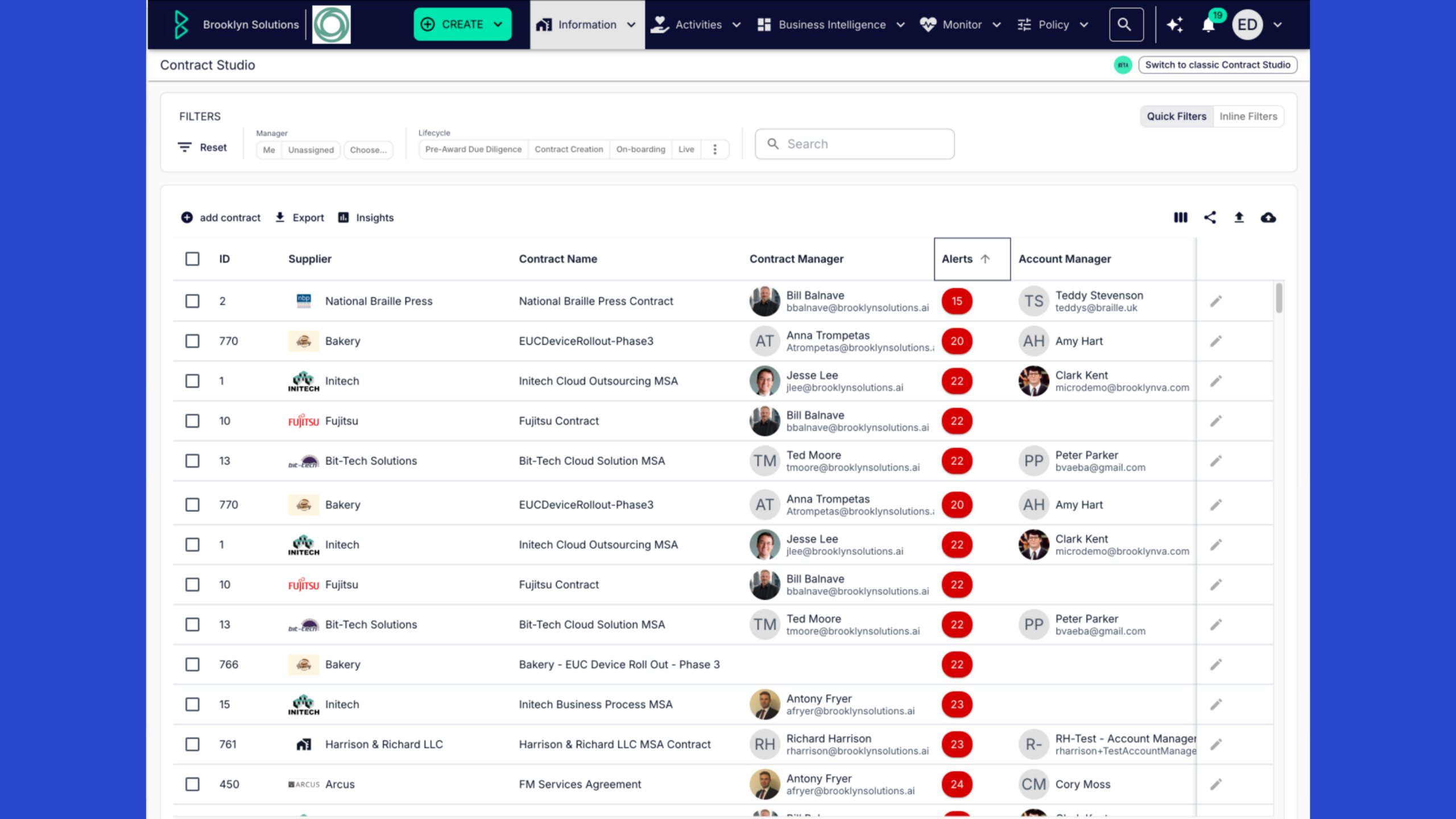
Task: Open the global search magnifier icon
Action: coord(1126,24)
